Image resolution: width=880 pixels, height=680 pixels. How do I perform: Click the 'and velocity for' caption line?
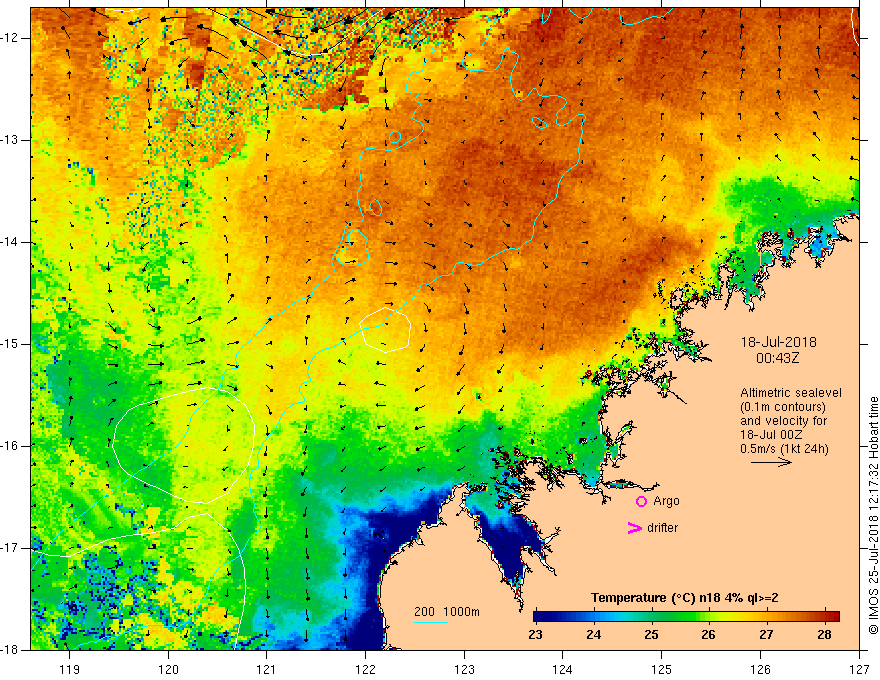783,421
